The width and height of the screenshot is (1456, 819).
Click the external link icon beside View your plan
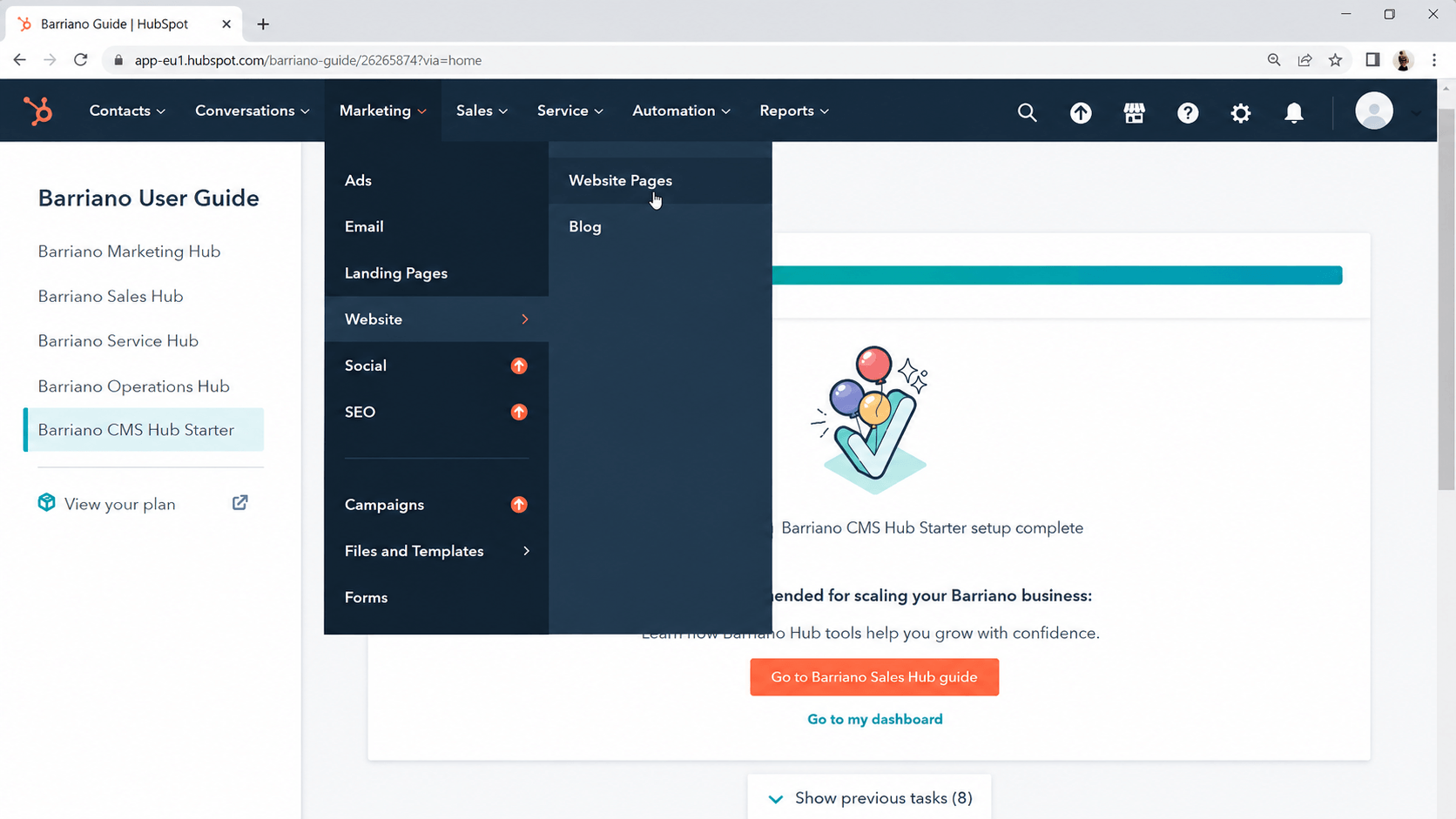240,503
